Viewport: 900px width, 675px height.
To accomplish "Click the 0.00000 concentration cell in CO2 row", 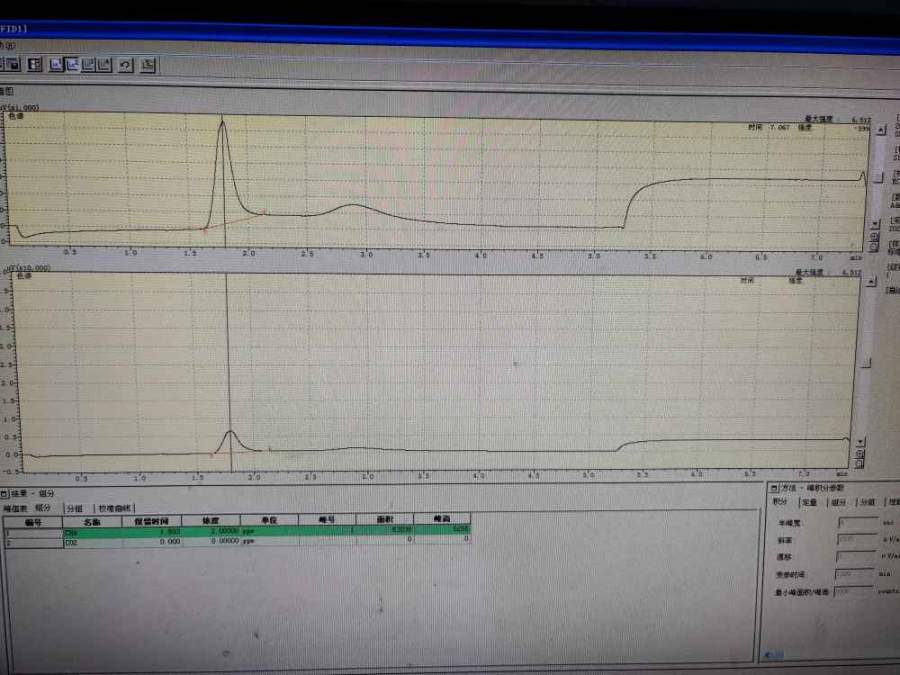I will (x=211, y=541).
